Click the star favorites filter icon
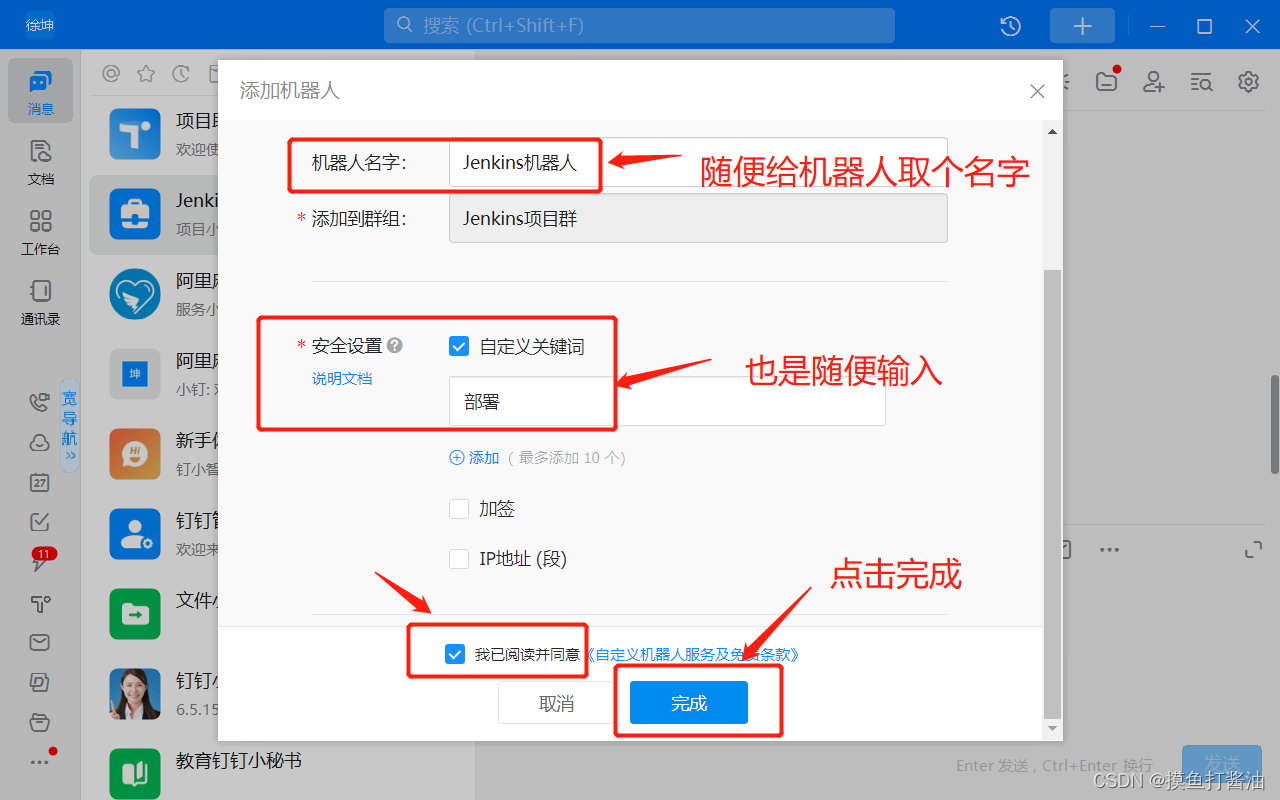Image resolution: width=1280 pixels, height=800 pixels. (x=146, y=74)
